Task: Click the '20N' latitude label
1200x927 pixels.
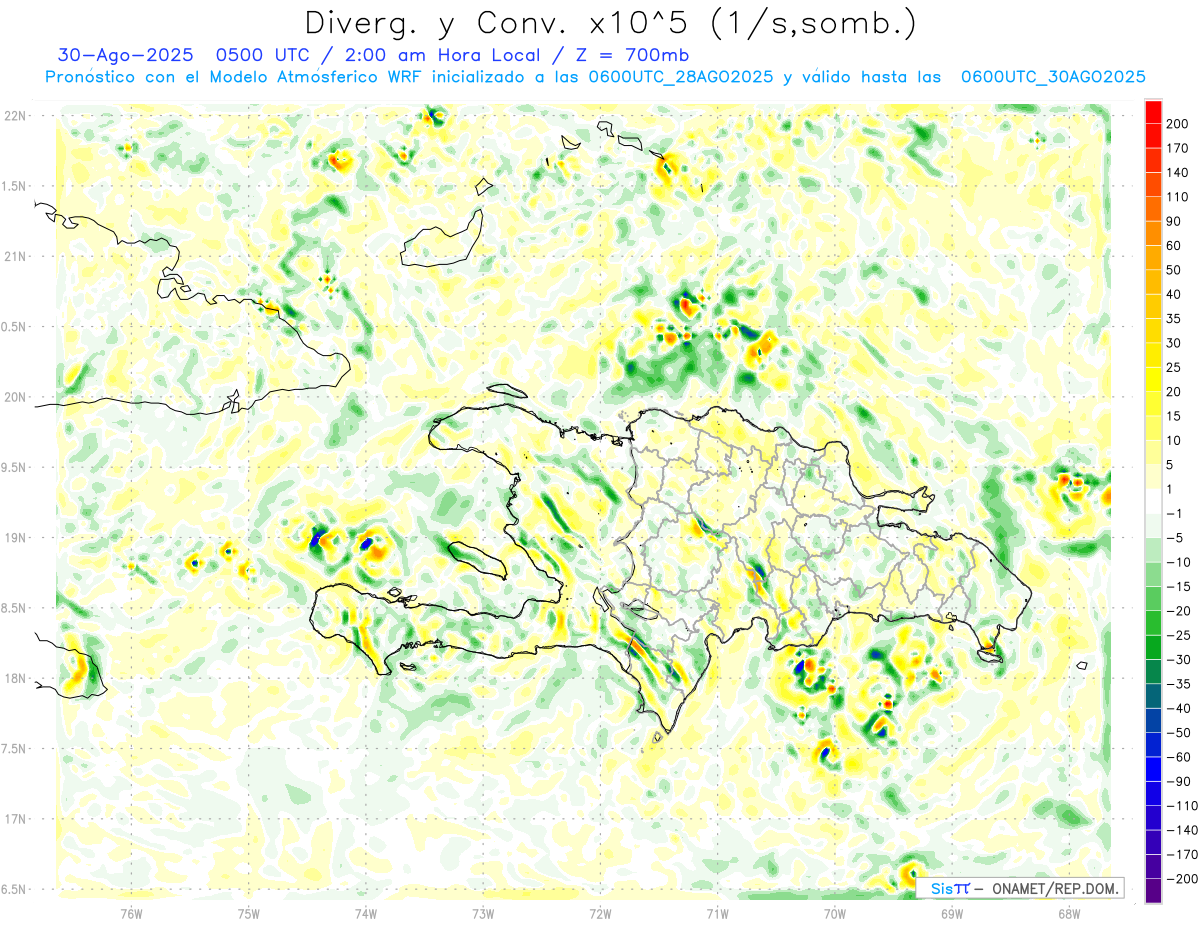Action: pyautogui.click(x=15, y=397)
